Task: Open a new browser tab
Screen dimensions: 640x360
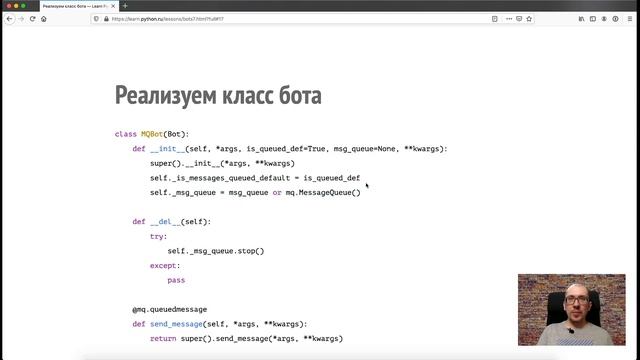Action: tap(125, 6)
